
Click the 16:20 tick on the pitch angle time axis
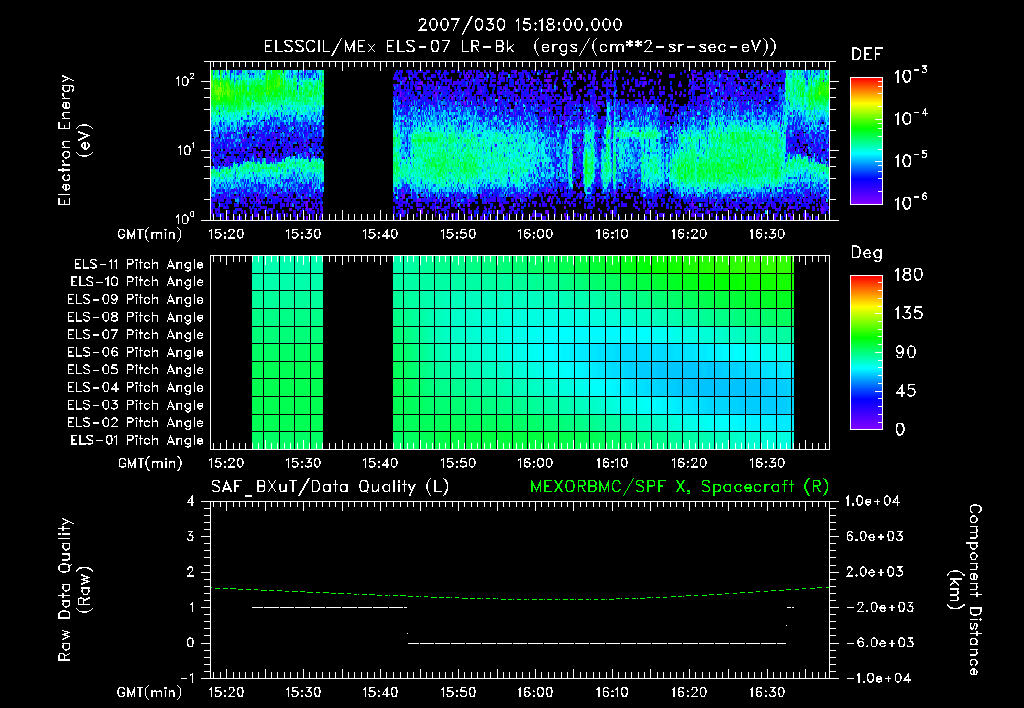[x=689, y=463]
